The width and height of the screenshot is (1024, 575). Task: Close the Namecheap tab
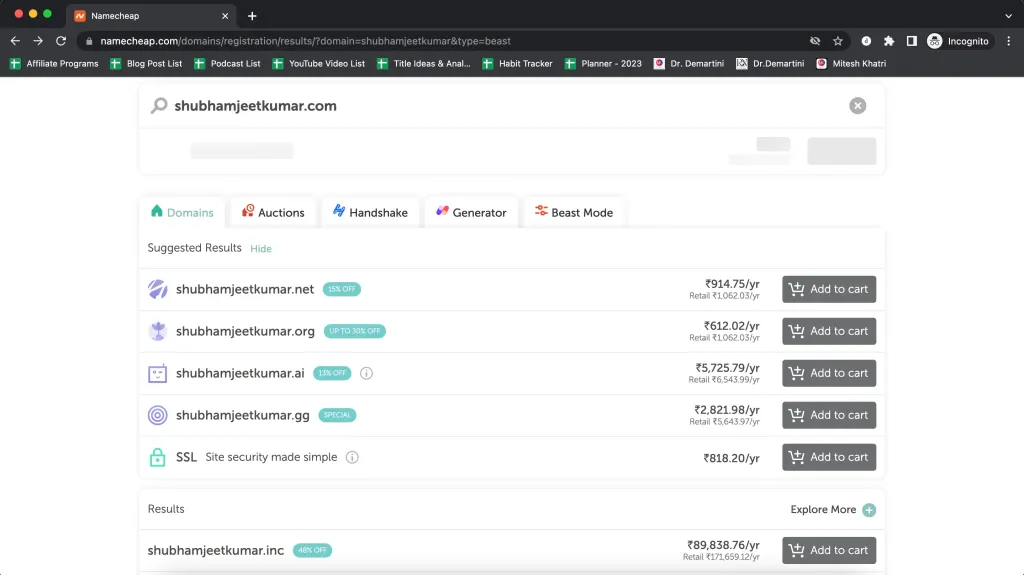point(225,16)
